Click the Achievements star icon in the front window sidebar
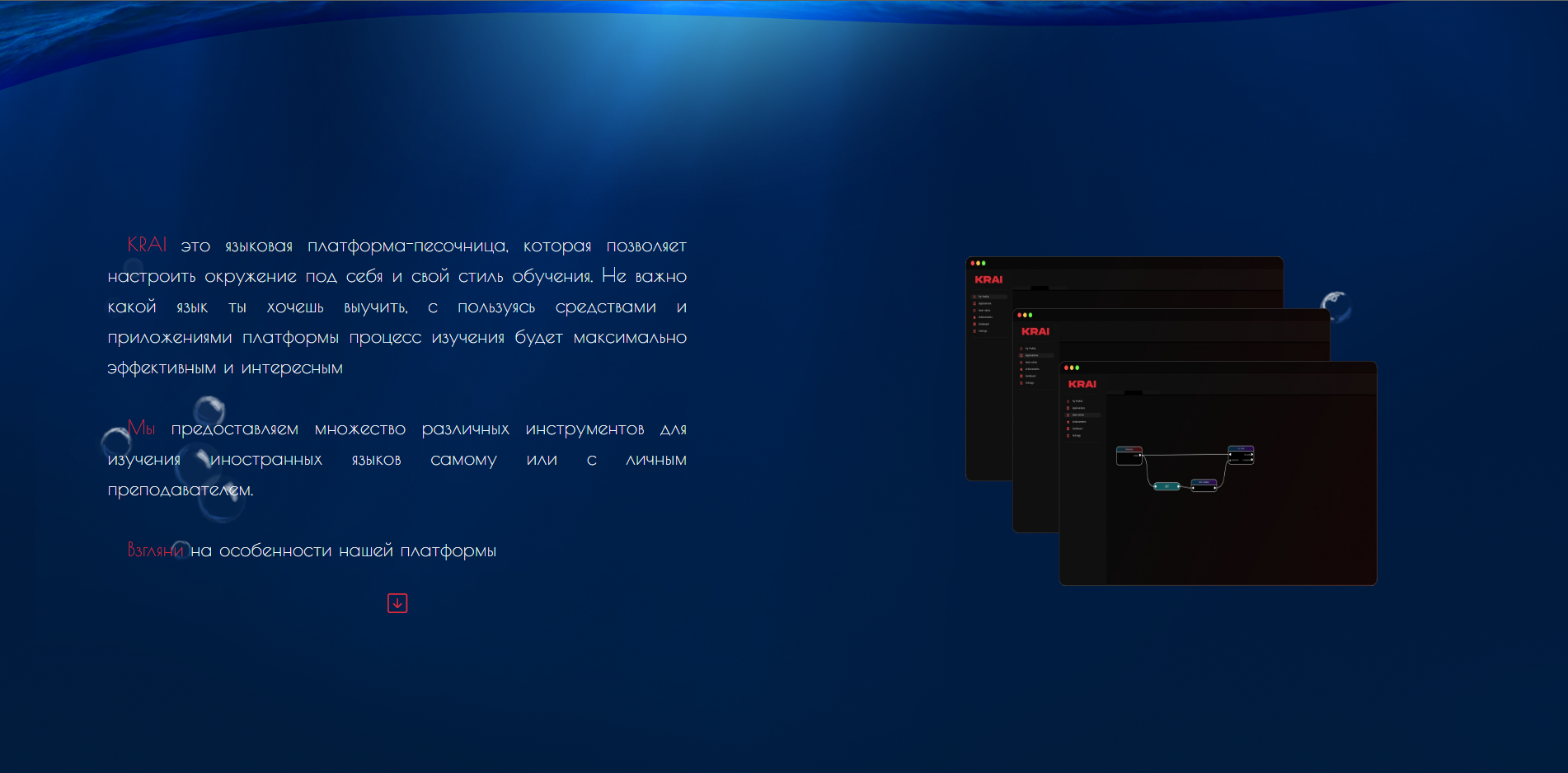The height and width of the screenshot is (773, 1568). pos(1068,422)
